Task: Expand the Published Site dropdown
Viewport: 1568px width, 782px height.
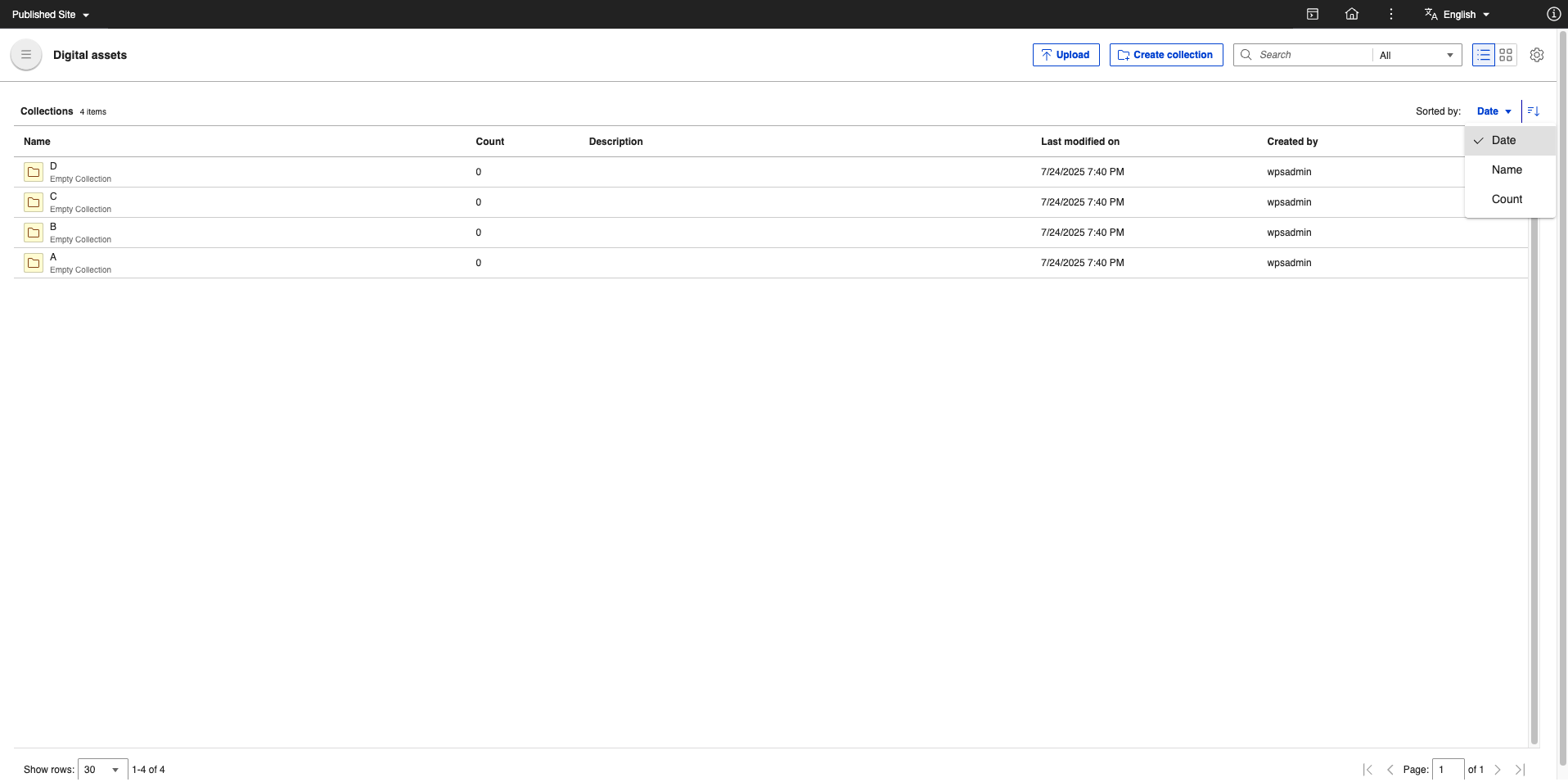Action: tap(50, 14)
